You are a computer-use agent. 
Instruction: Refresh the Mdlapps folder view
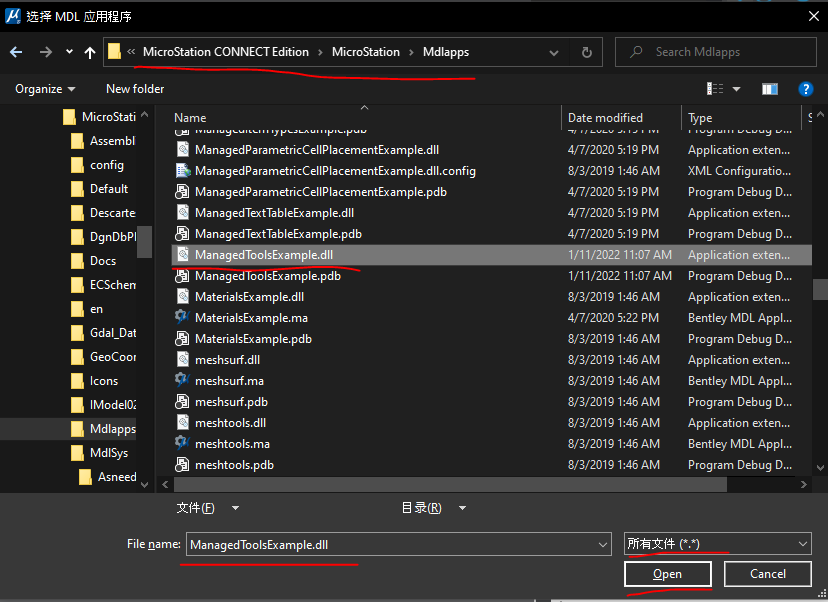tap(586, 52)
